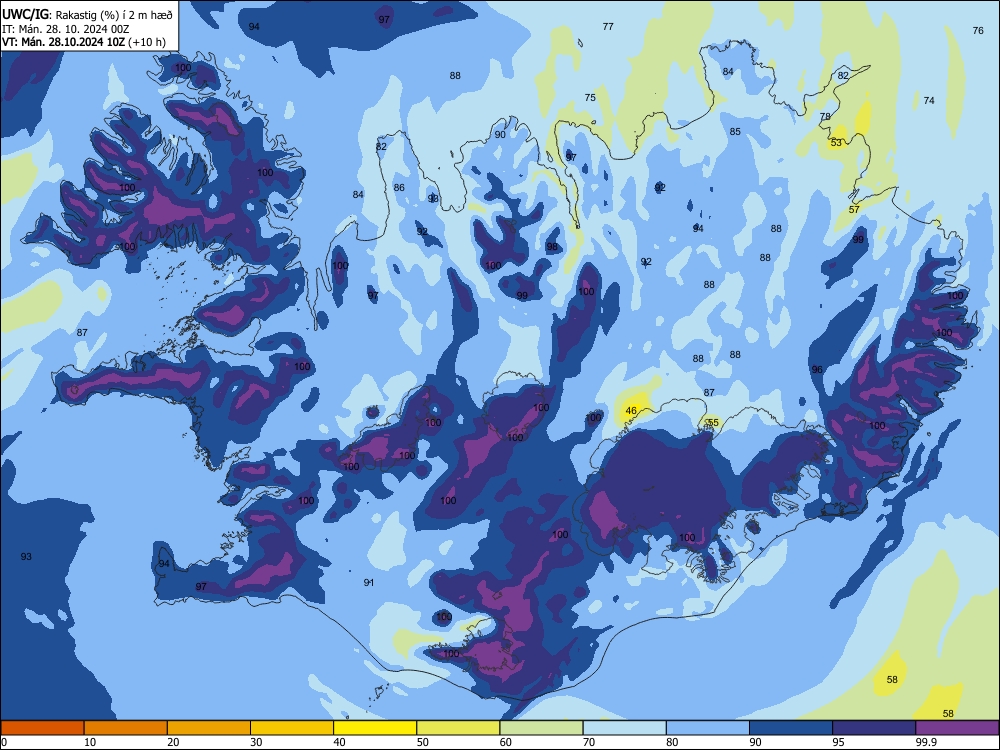Click the legend label 30
This screenshot has height=750, width=1000.
[256, 742]
